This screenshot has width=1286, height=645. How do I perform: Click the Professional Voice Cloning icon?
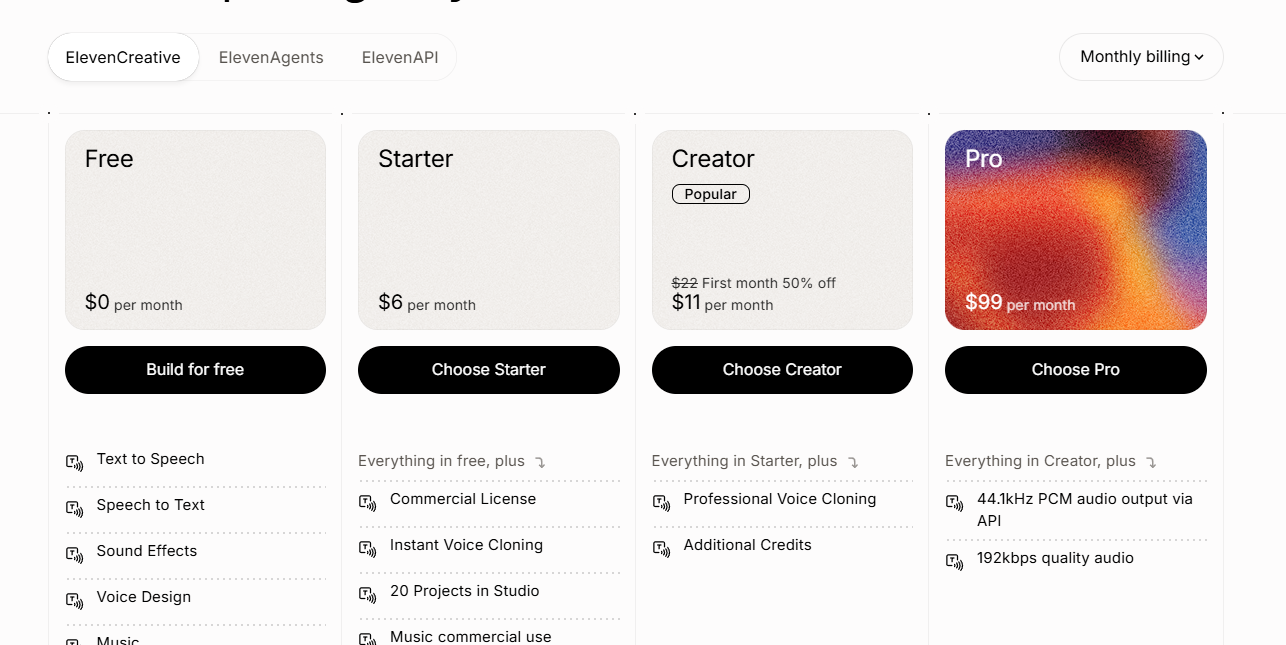click(662, 503)
